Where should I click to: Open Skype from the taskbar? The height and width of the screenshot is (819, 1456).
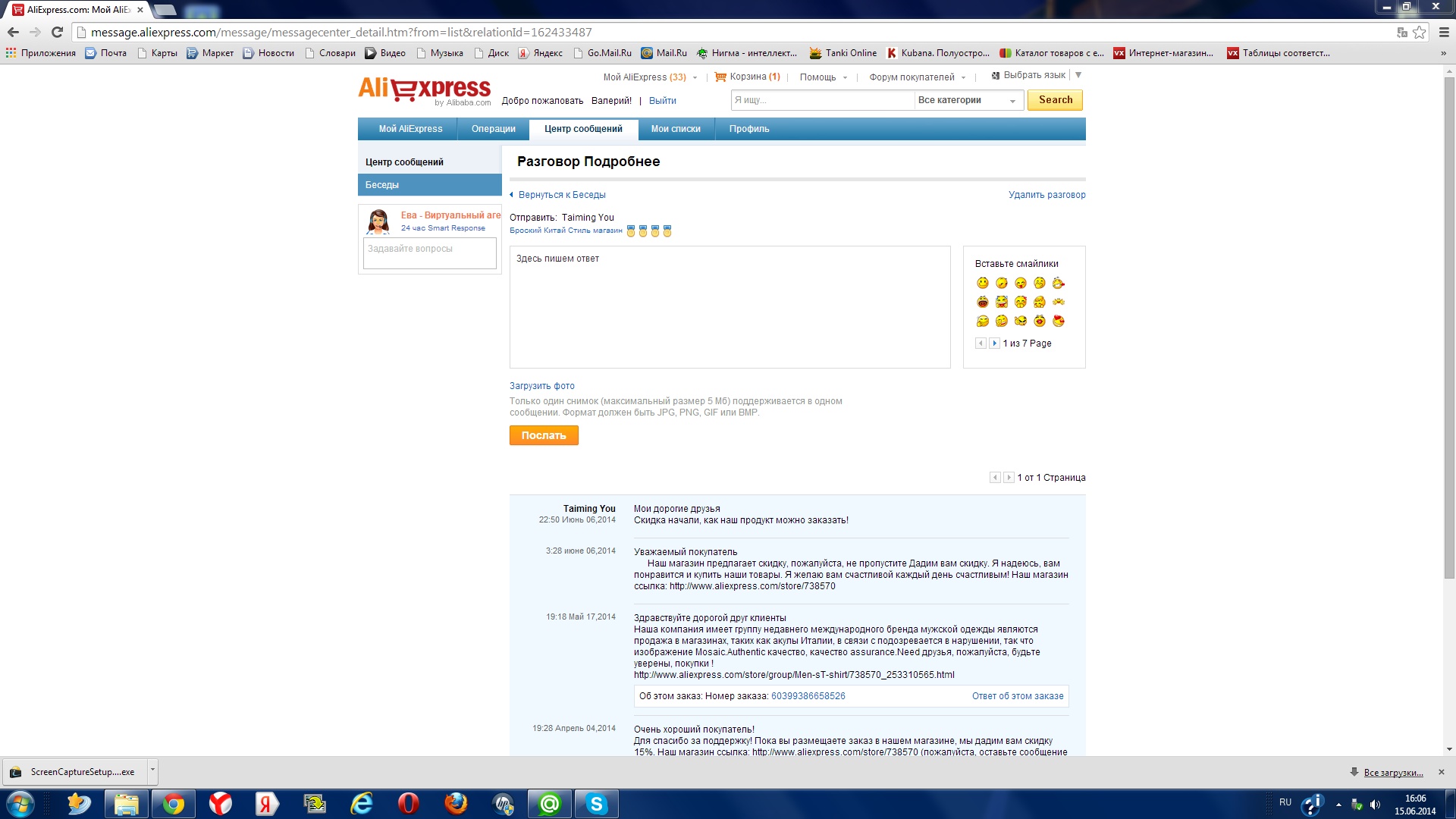click(597, 804)
